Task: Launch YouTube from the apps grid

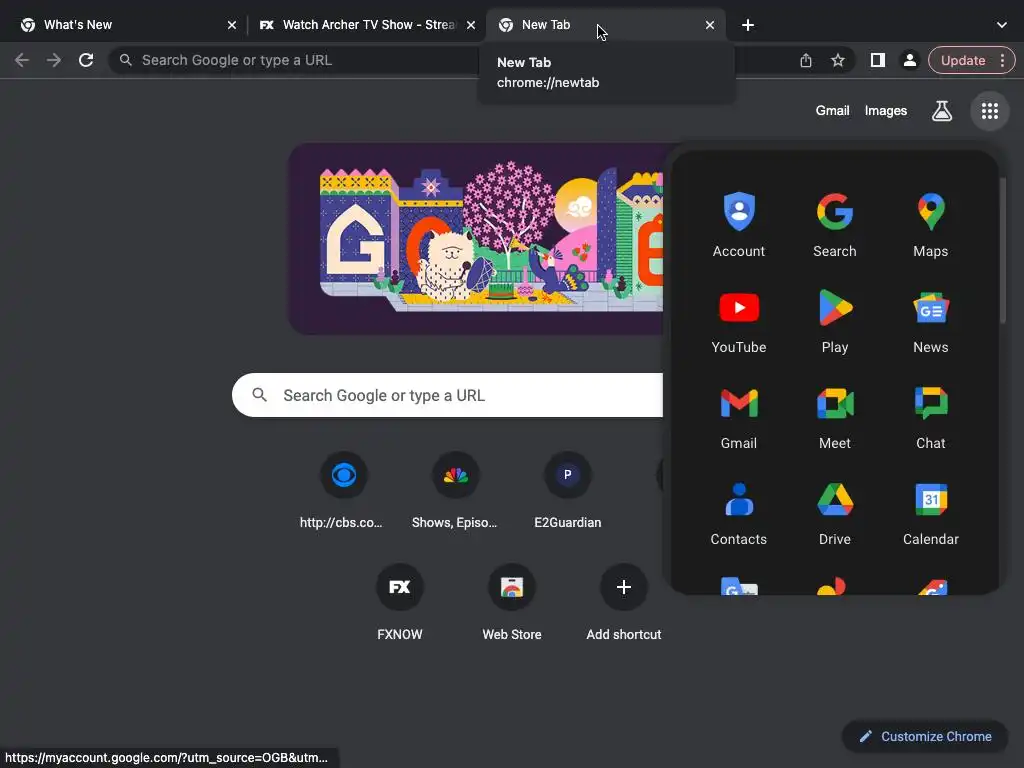Action: [739, 320]
